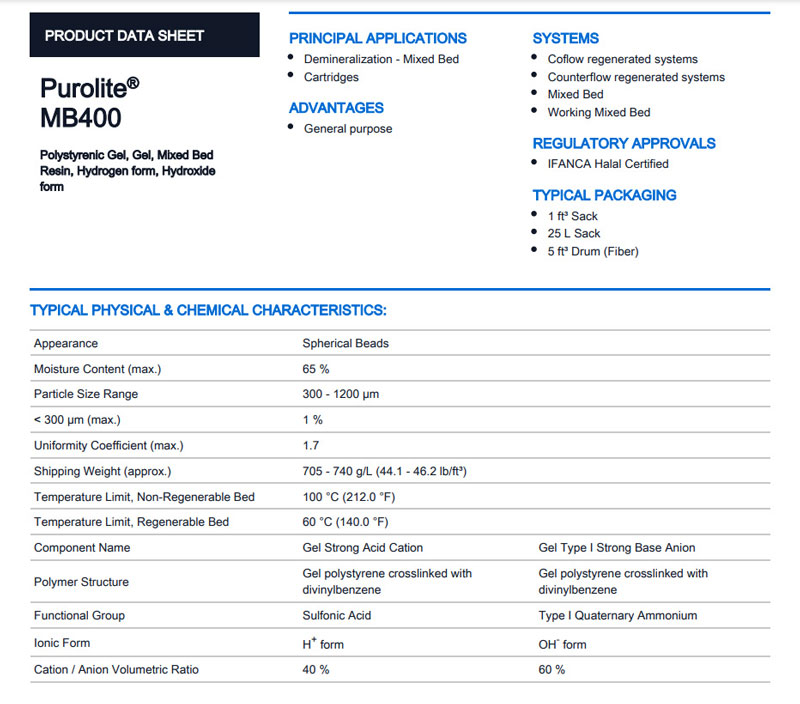Click the TYPICAL PACKAGING heading

click(605, 195)
